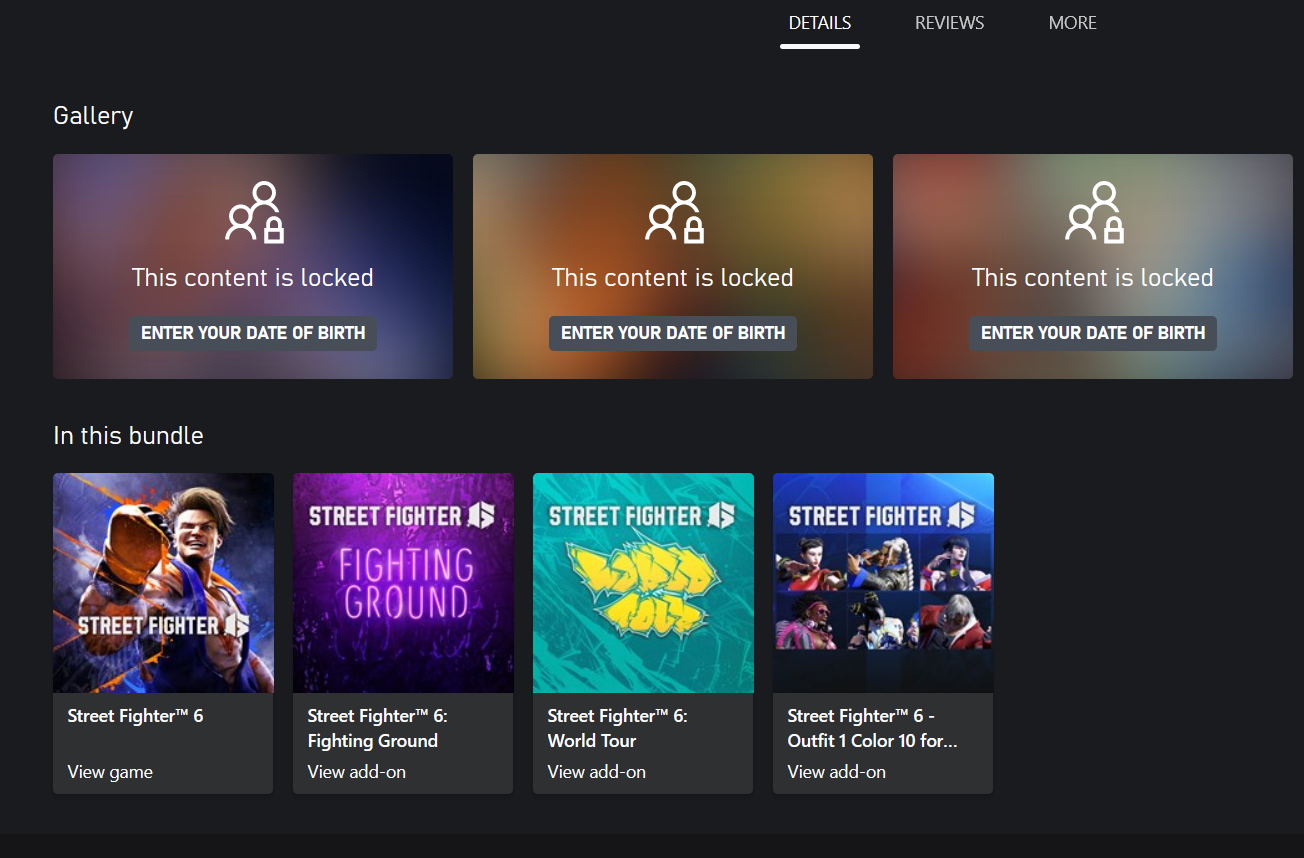
Task: Click Enter Your Date of Birth on middle gallery item
Action: (673, 333)
